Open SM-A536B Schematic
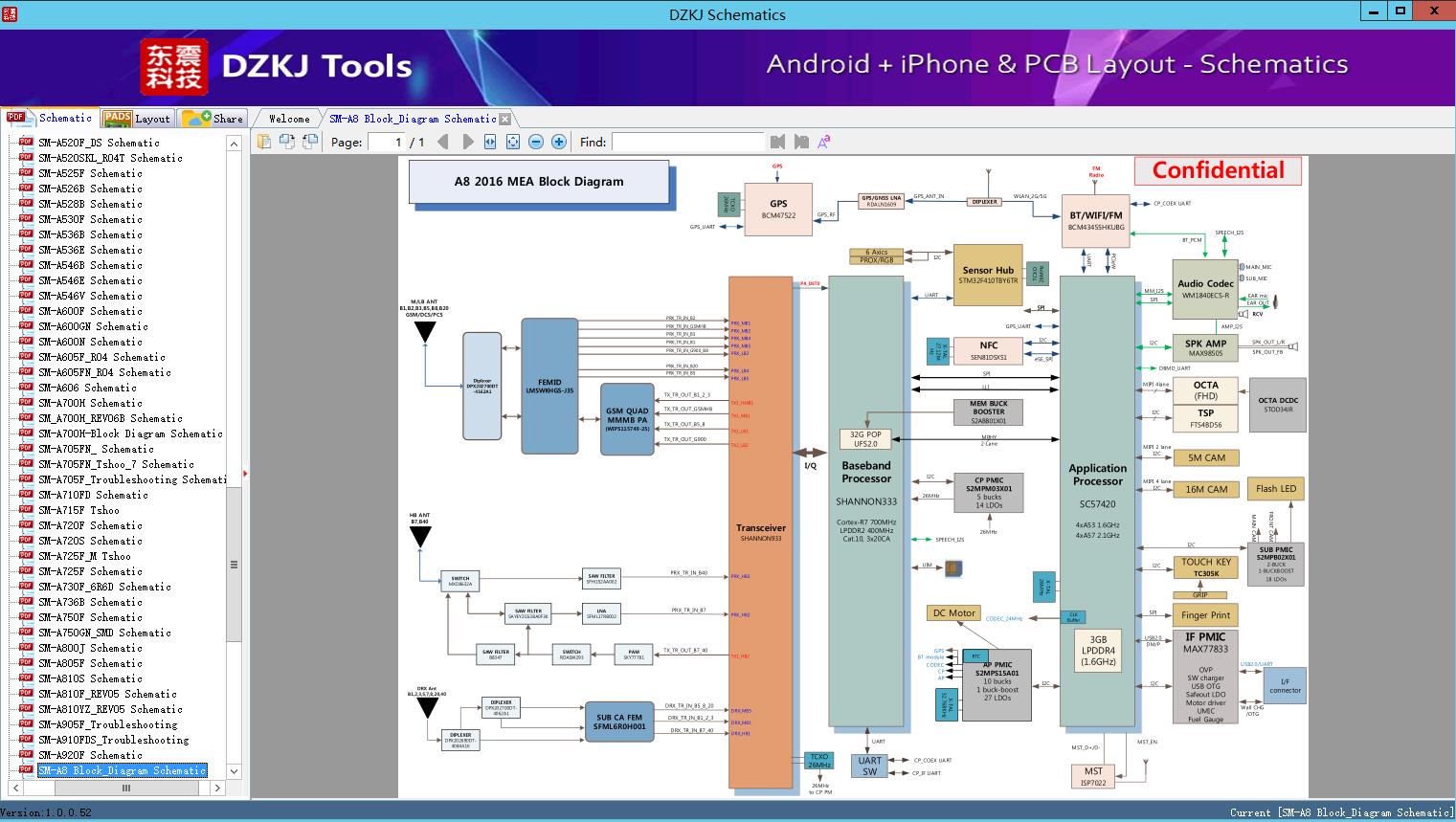The width and height of the screenshot is (1456, 822). 90,234
